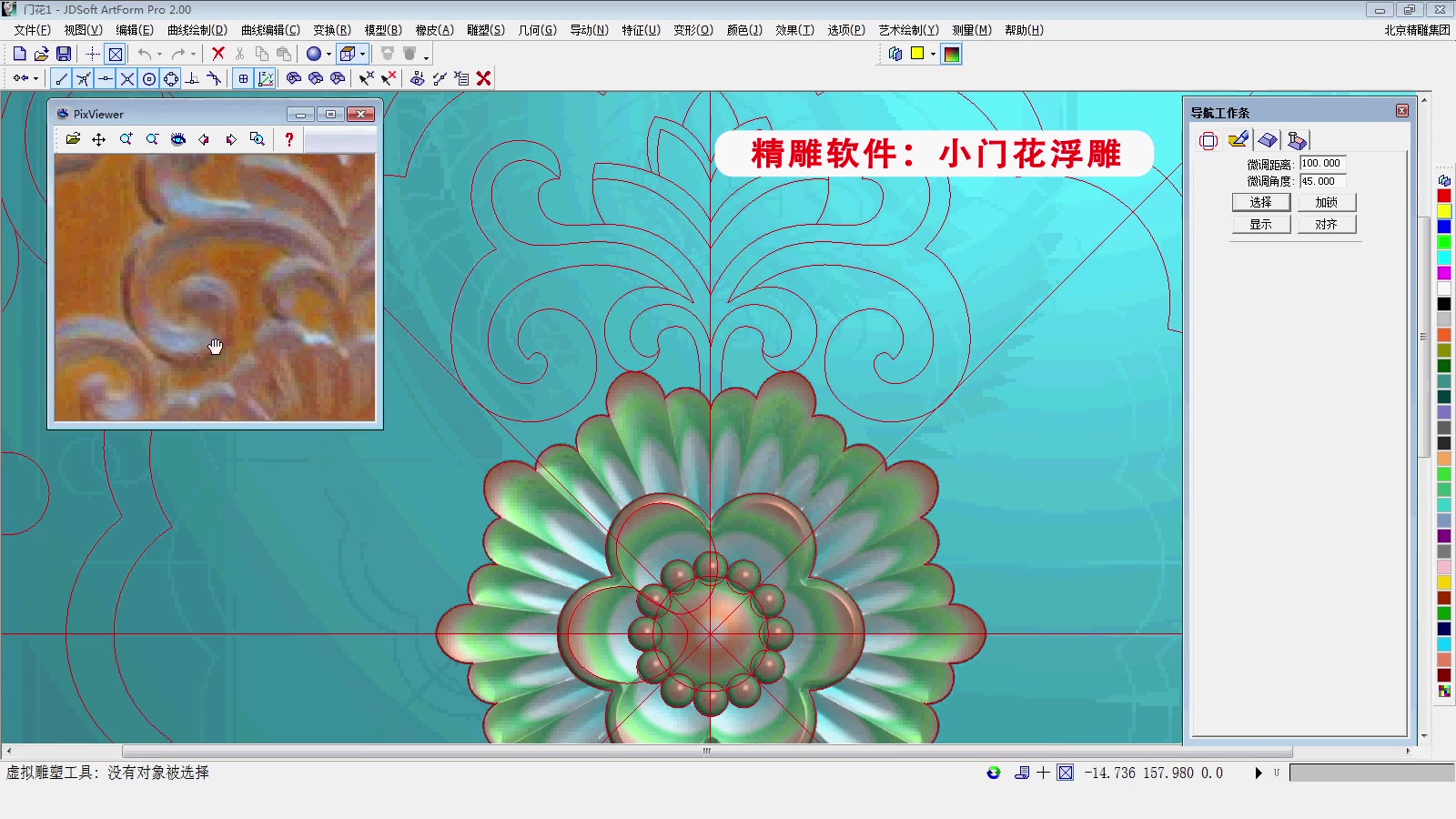This screenshot has height=819, width=1456.
Task: Zoom out within PixViewer
Action: coord(152,139)
